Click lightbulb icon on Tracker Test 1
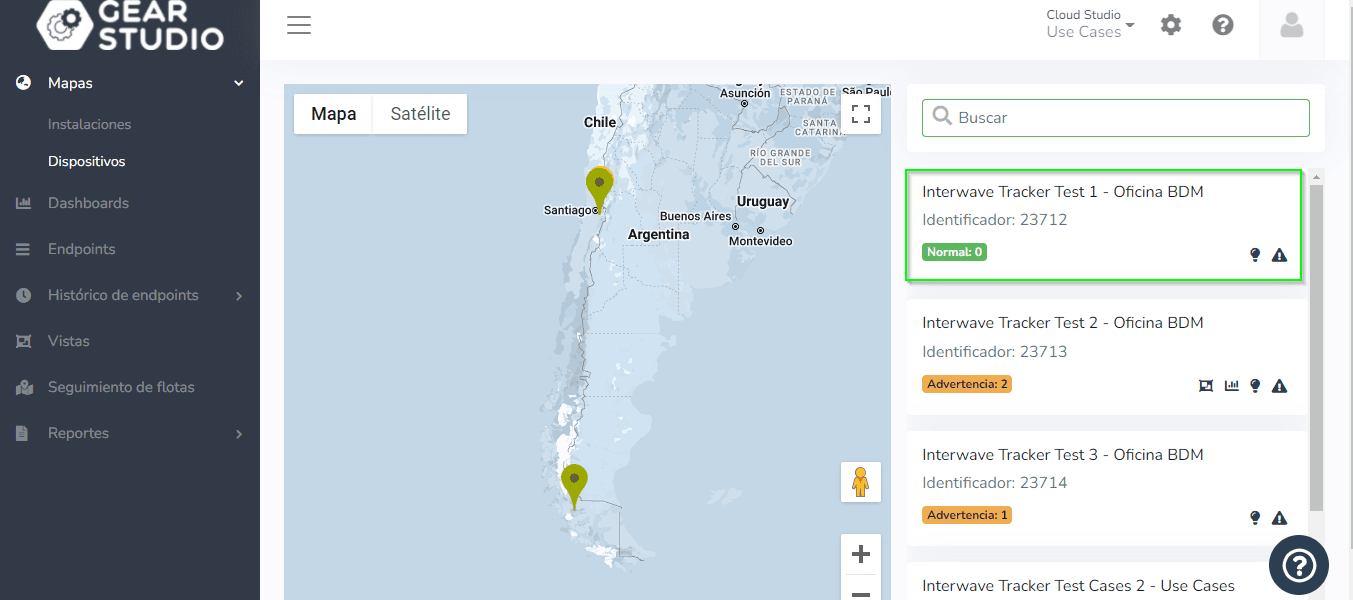The width and height of the screenshot is (1353, 600). click(x=1255, y=255)
